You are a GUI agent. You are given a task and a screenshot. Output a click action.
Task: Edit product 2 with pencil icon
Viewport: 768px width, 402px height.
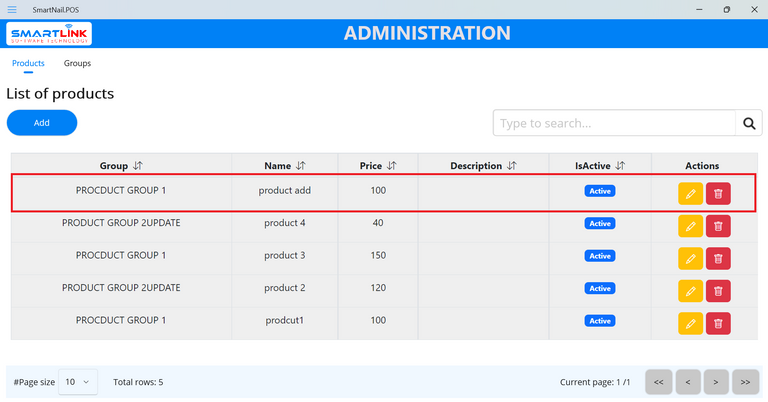coord(690,291)
